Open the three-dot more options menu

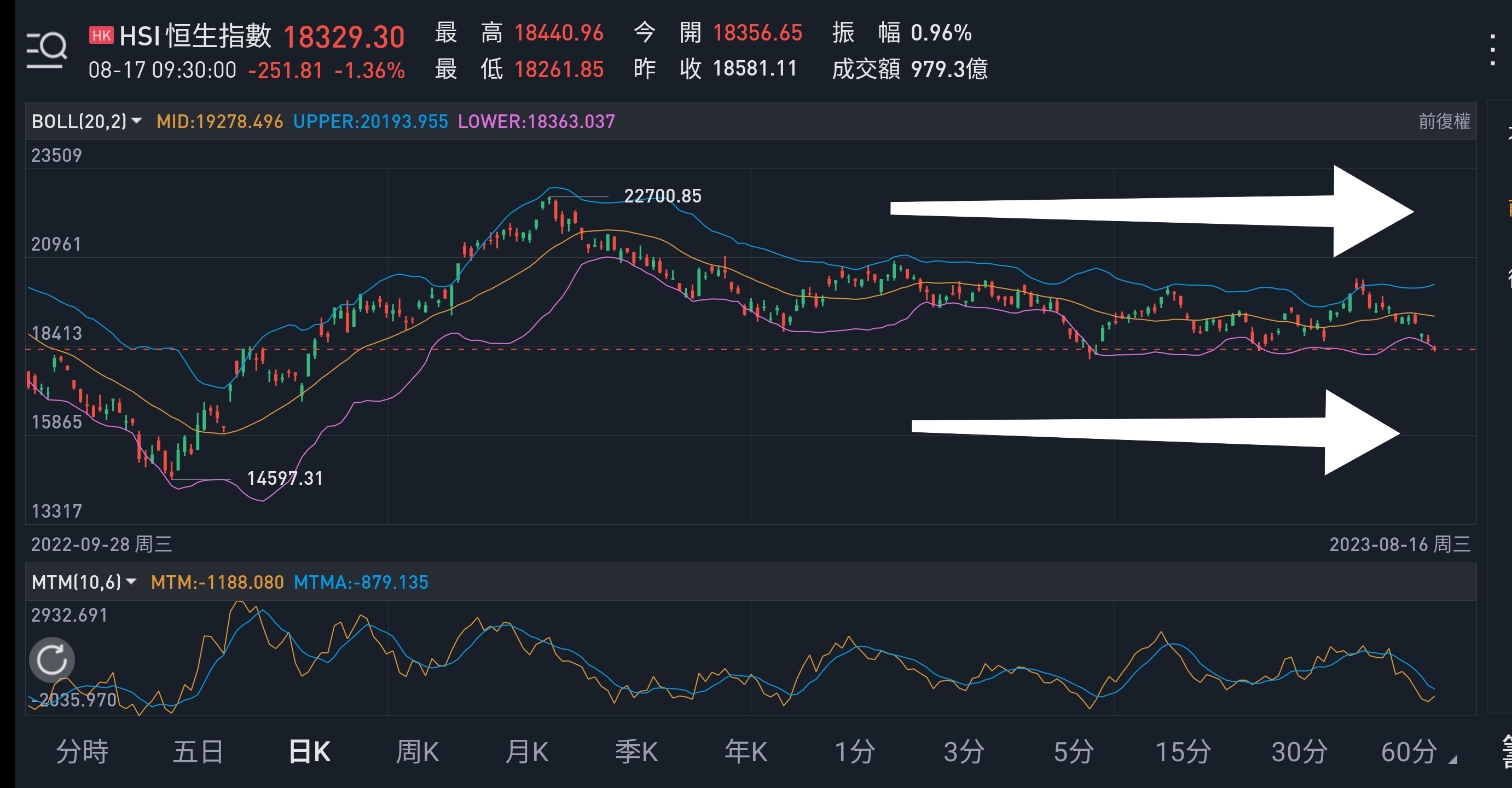(1492, 50)
